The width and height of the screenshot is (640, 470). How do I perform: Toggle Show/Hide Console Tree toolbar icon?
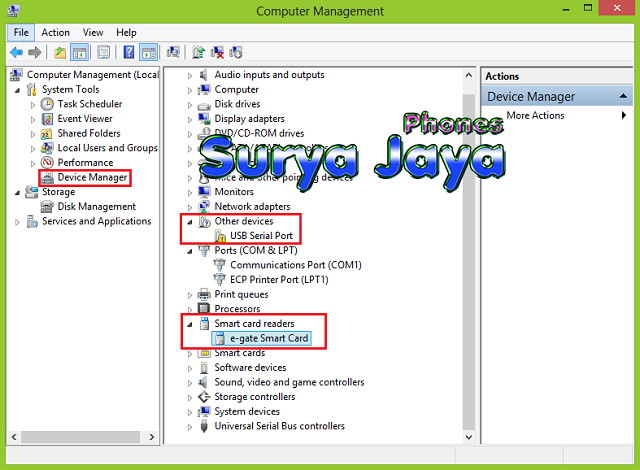79,52
